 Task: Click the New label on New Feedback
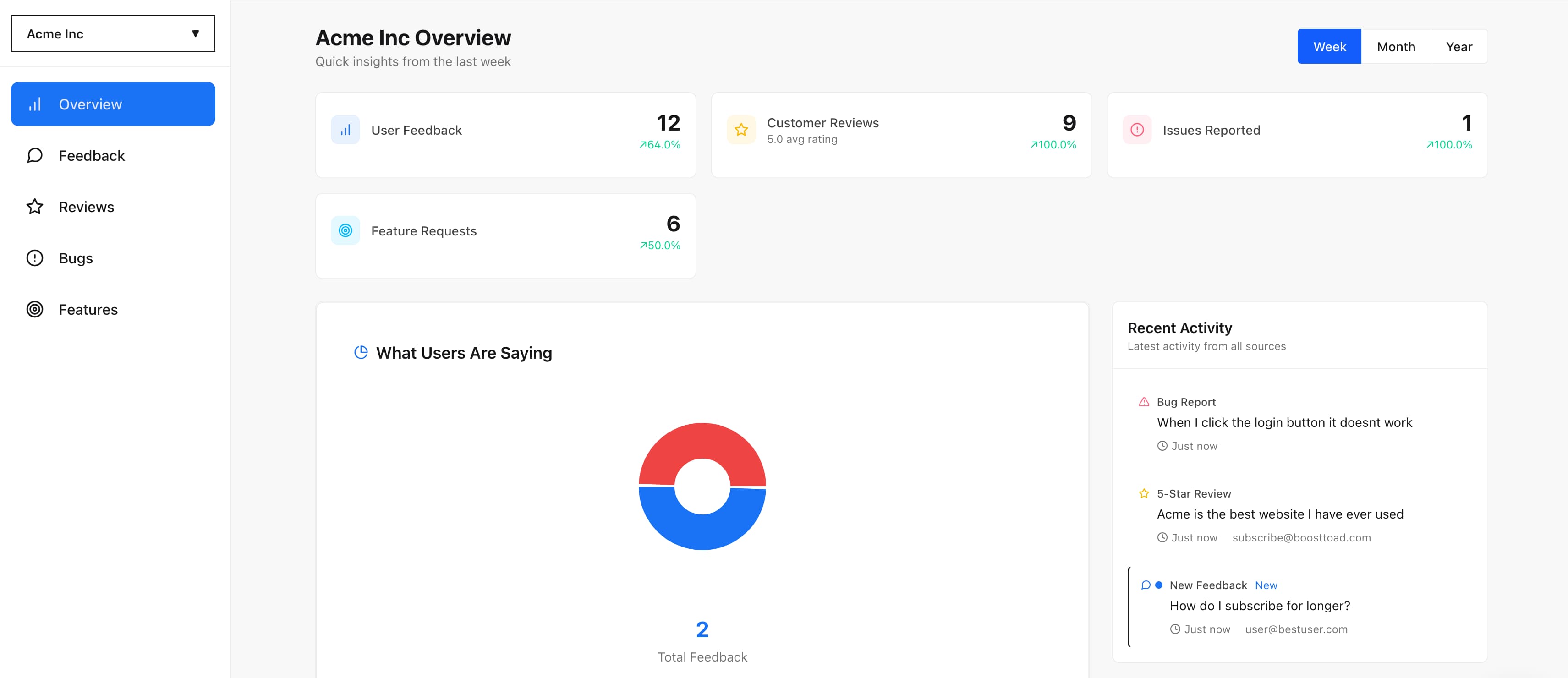1266,585
